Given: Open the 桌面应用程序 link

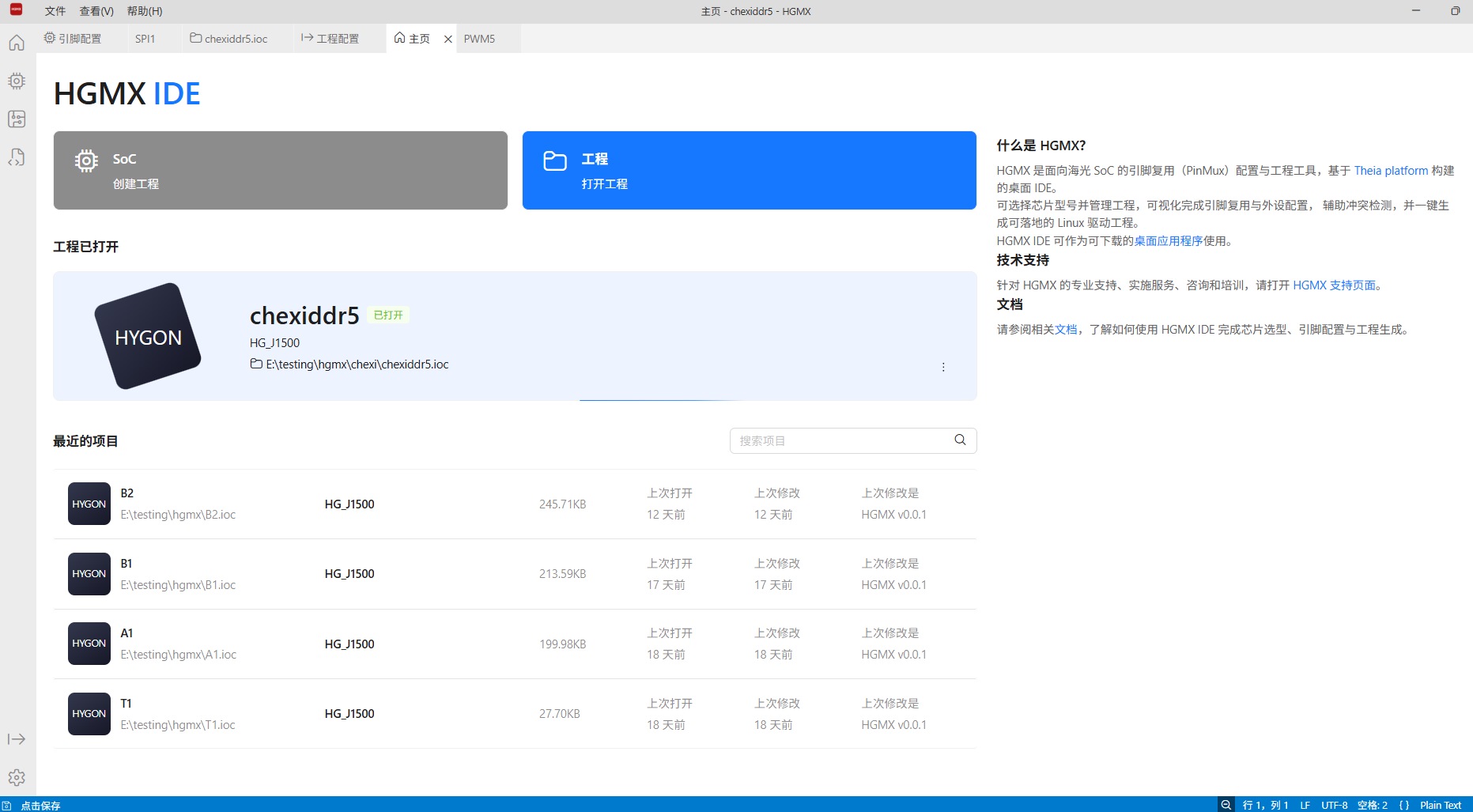Looking at the screenshot, I should pyautogui.click(x=1169, y=241).
